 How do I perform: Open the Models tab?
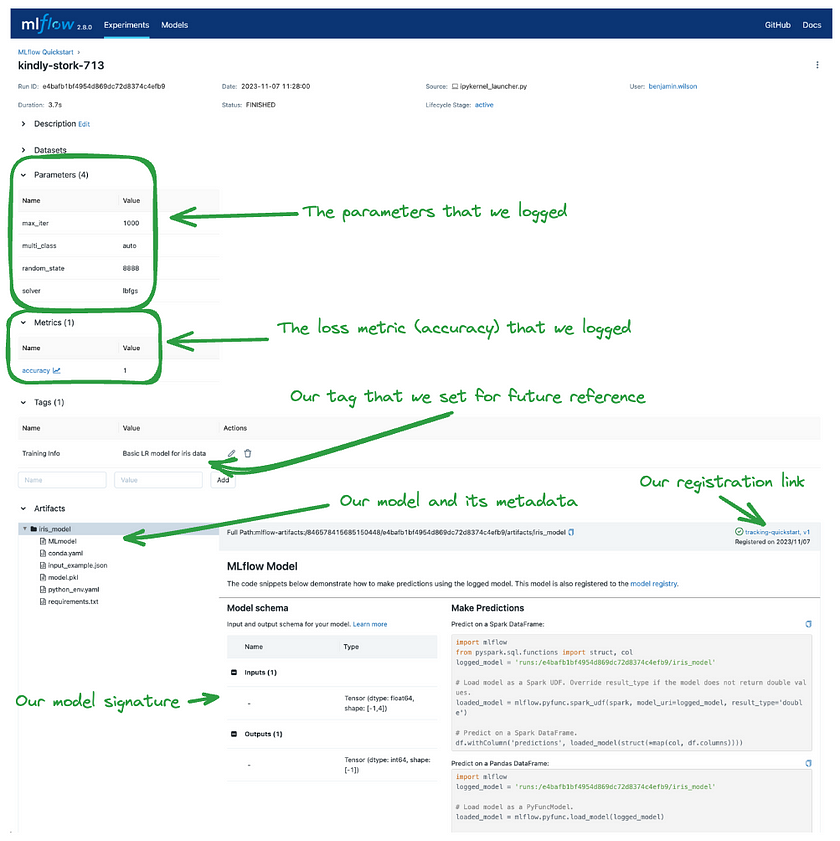[174, 25]
